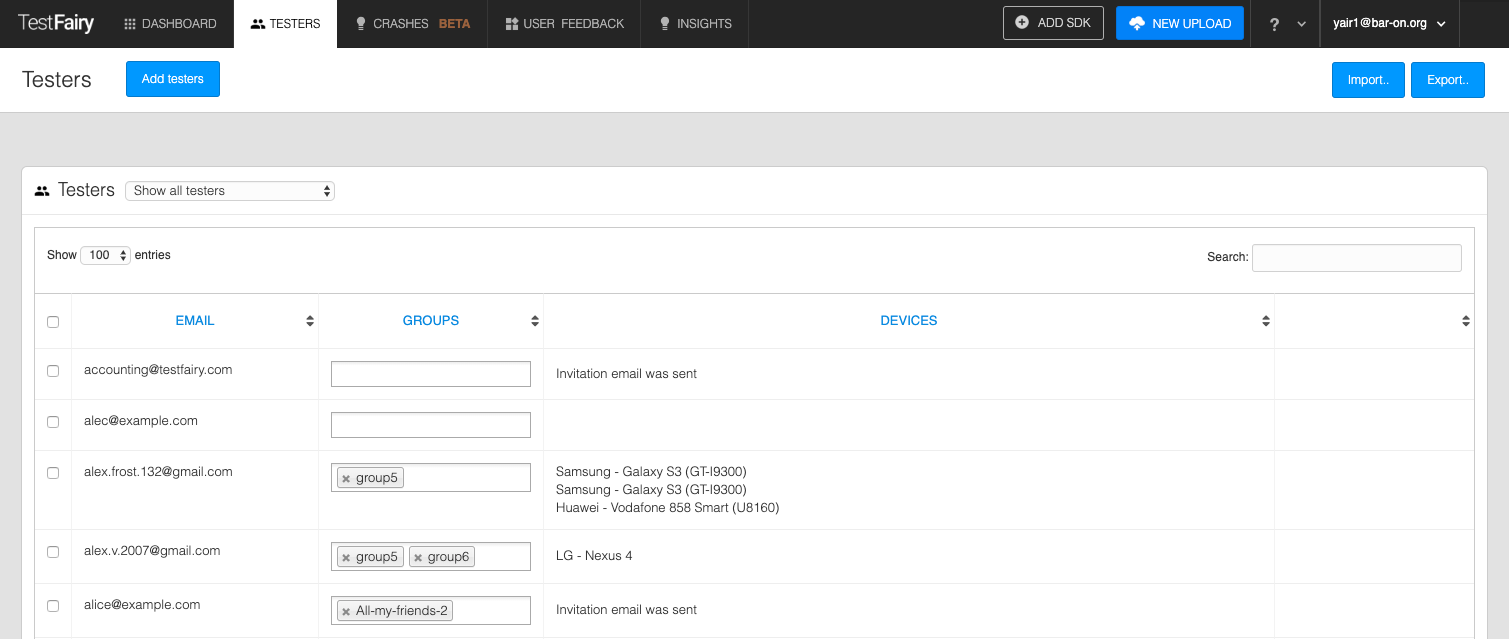The image size is (1509, 639).
Task: Click the testers icon beside the Testers heading
Action: pyautogui.click(x=42, y=190)
